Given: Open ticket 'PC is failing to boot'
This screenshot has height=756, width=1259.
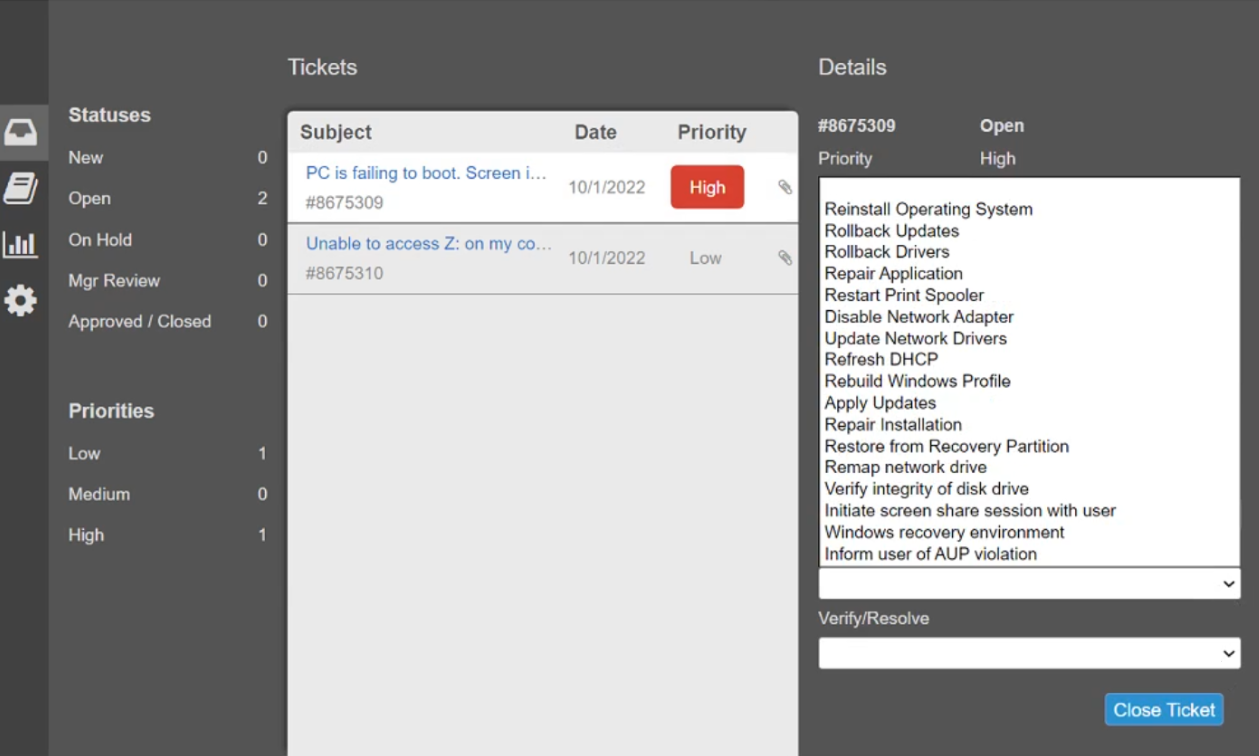Looking at the screenshot, I should pos(427,173).
